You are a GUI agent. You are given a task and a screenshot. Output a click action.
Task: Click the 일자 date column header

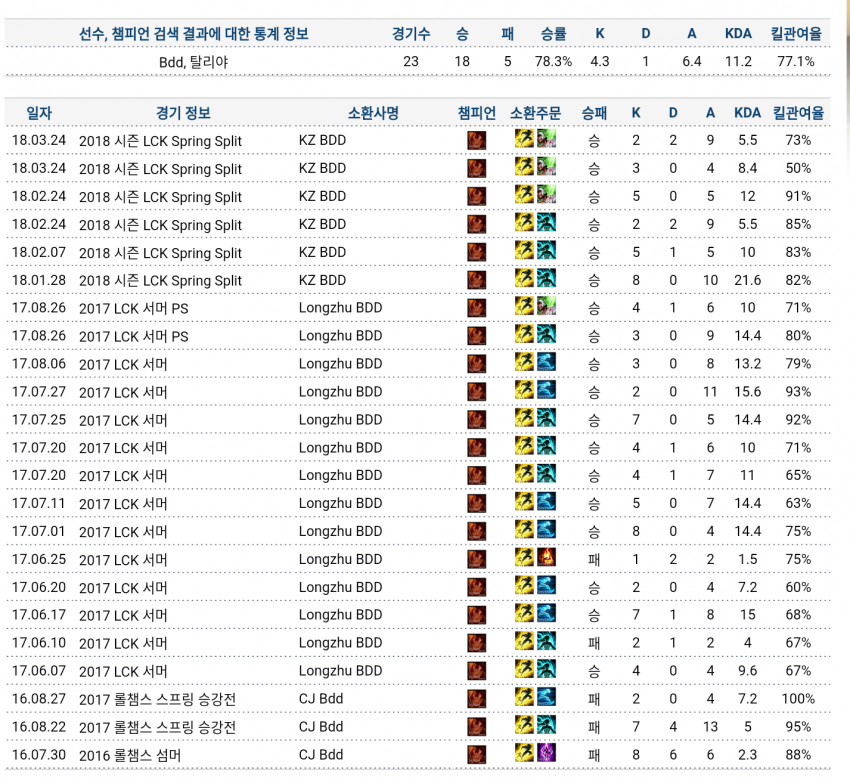(39, 113)
